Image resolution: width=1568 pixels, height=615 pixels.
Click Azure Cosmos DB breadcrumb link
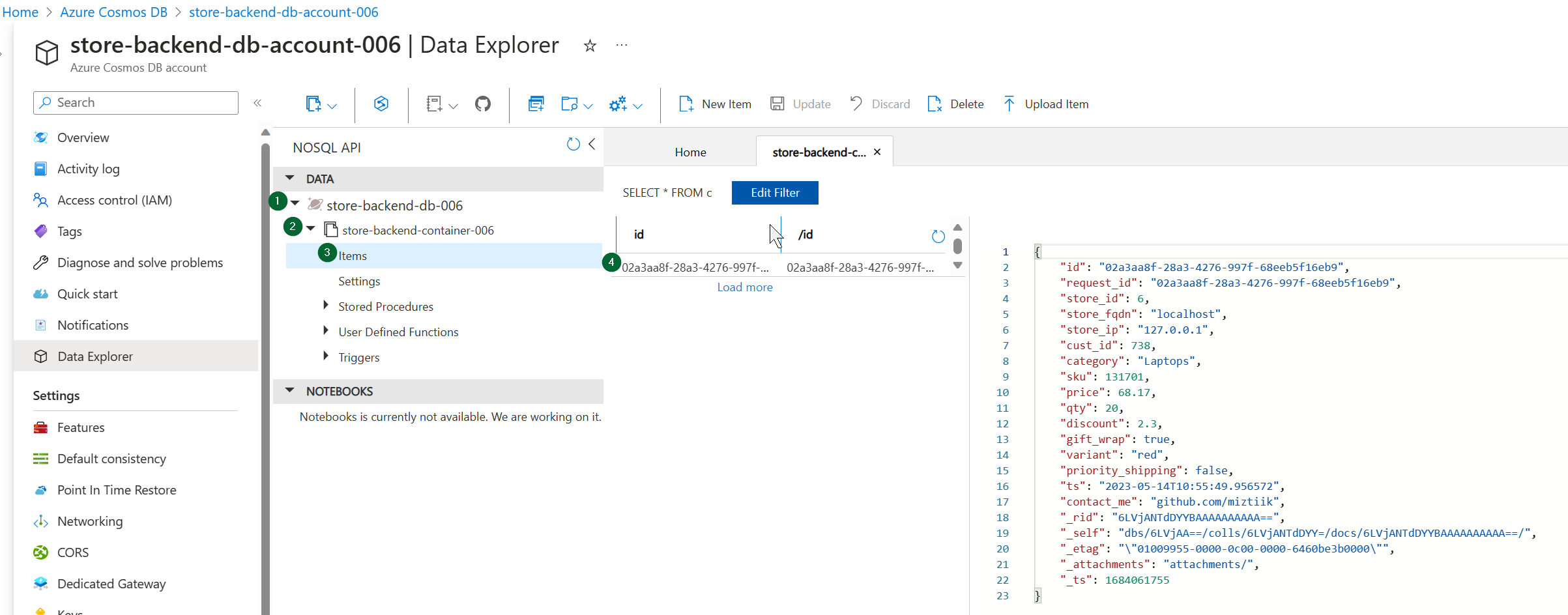[x=113, y=12]
